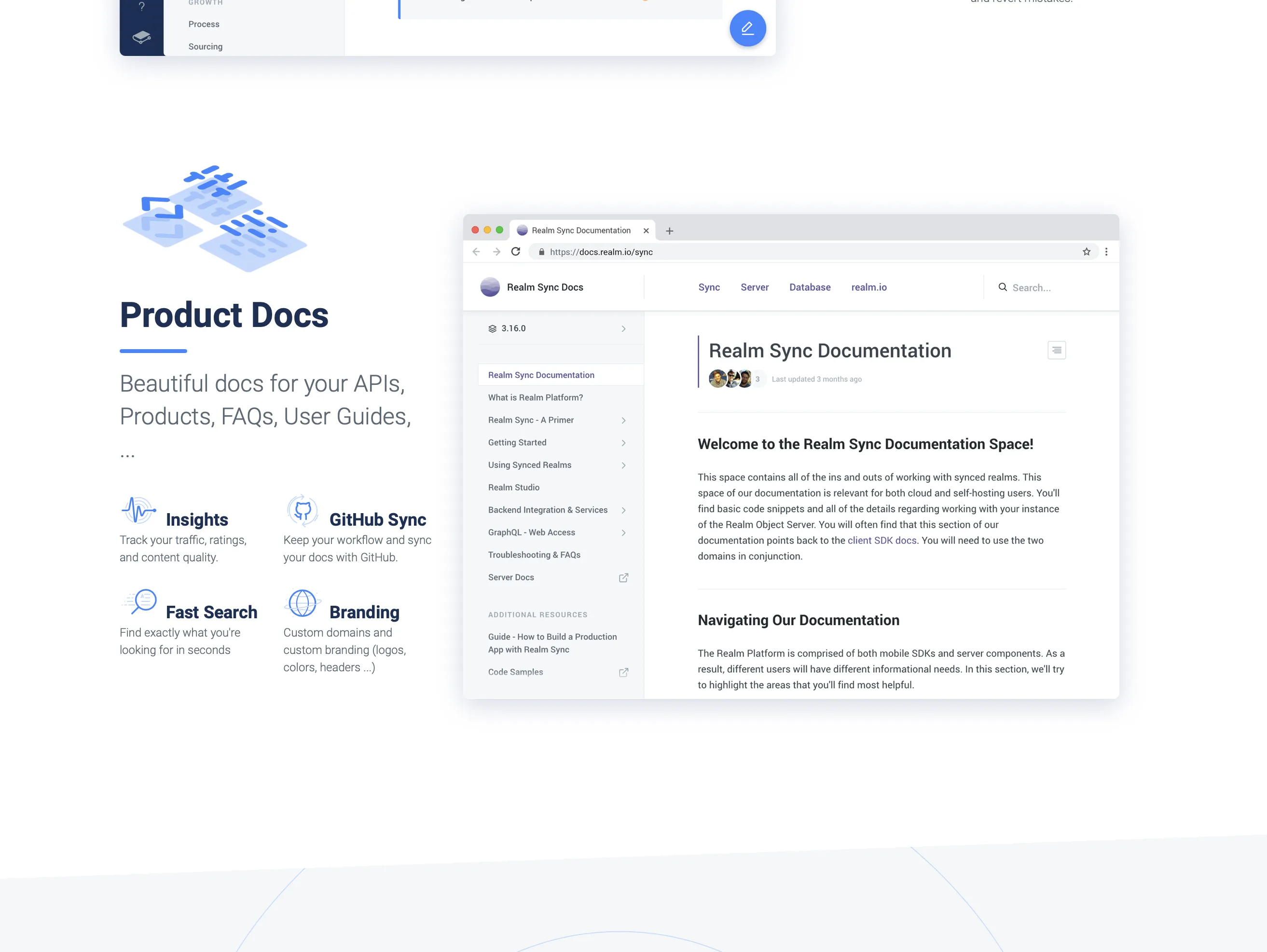Click Guide - How to Build Production App
This screenshot has height=952, width=1267.
point(553,643)
